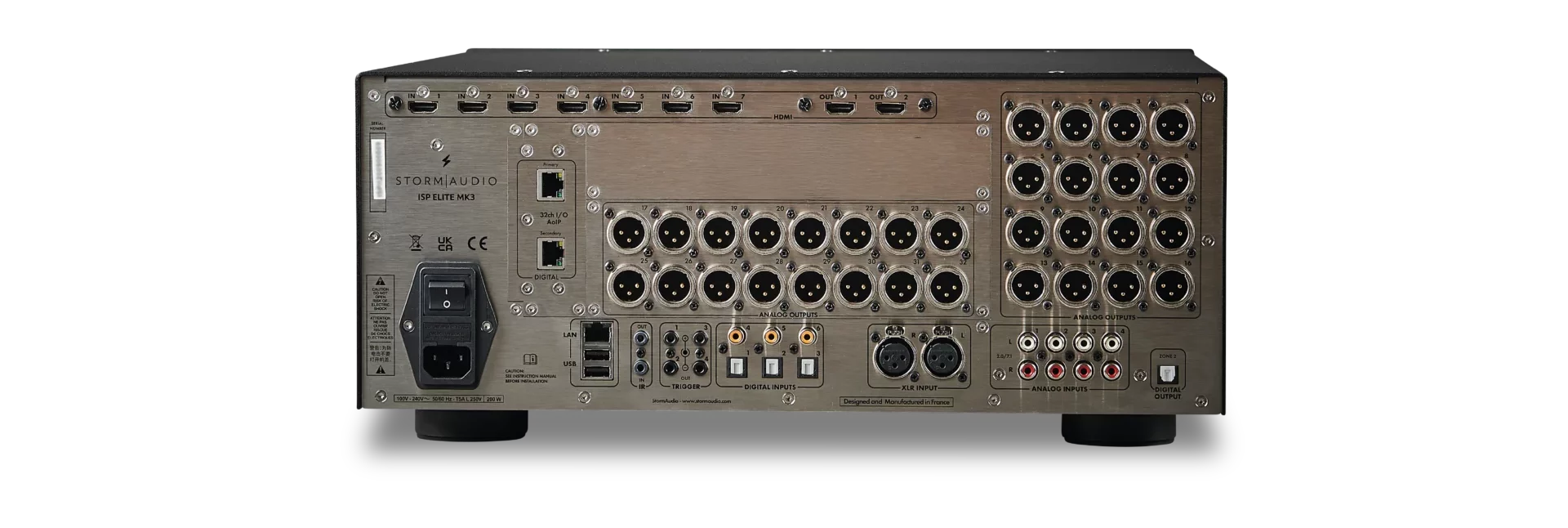Click the fuse holder above power inlet

[447, 330]
